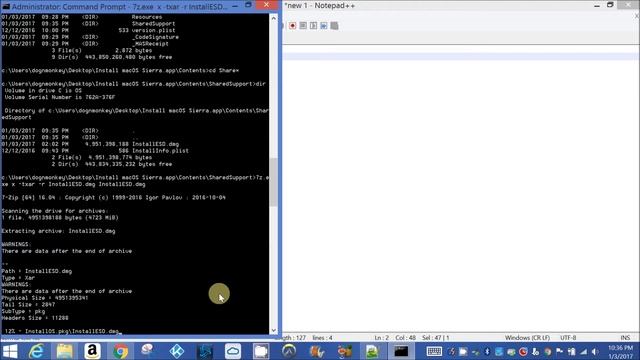Viewport: 640px width, 360px height.
Task: Click the '7-Zip [64] 16.04' copyright line
Action: (113, 198)
